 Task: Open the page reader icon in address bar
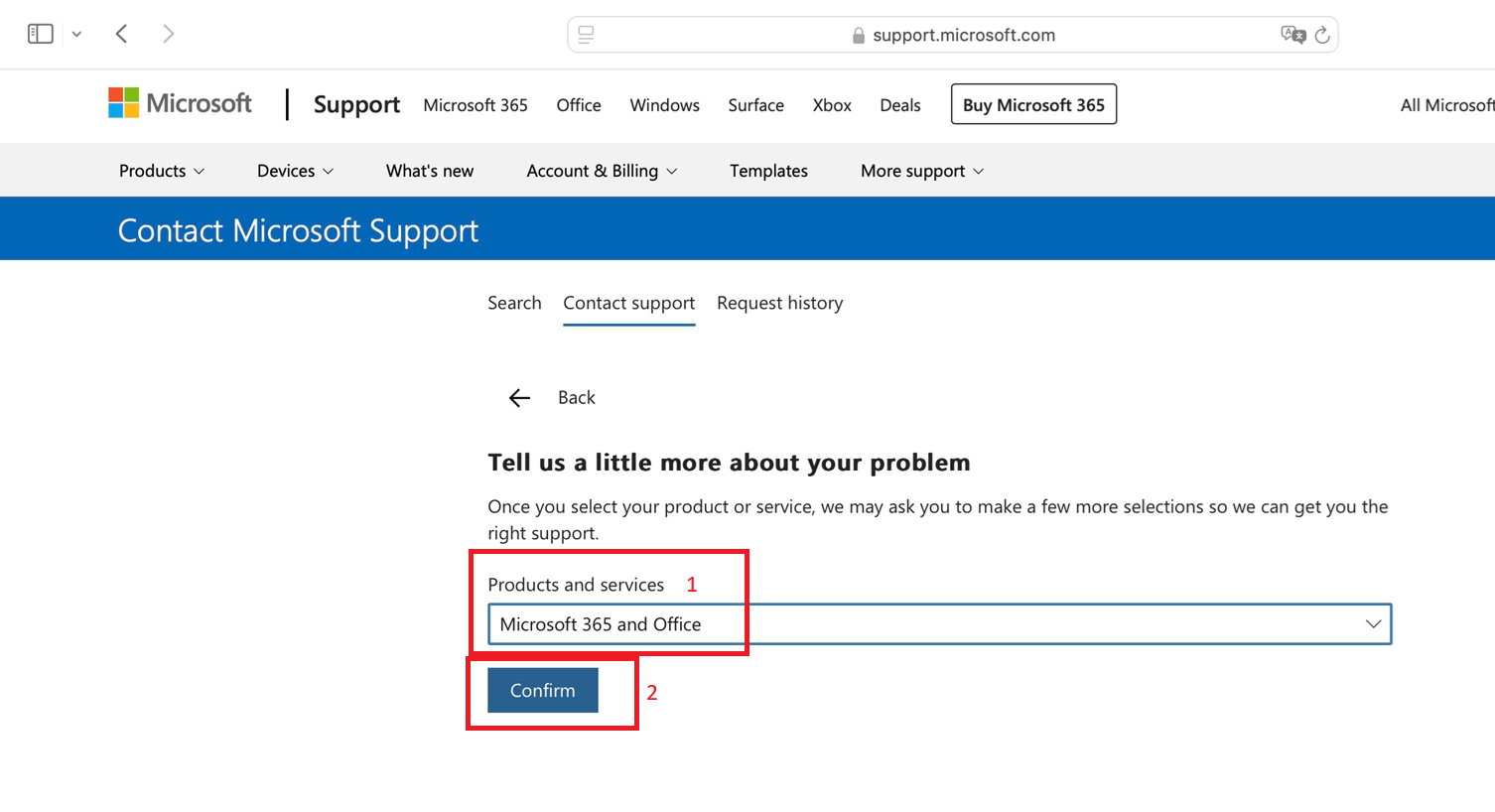587,35
